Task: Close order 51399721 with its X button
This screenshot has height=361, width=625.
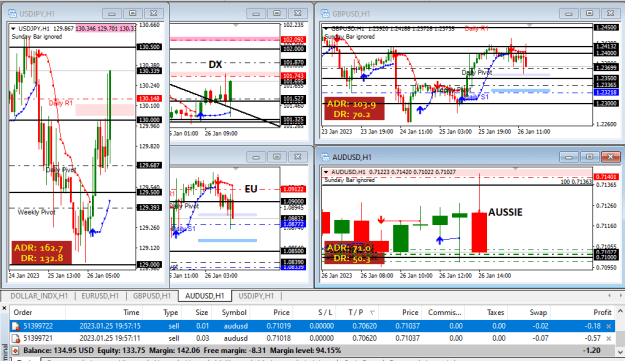Action: pos(609,338)
